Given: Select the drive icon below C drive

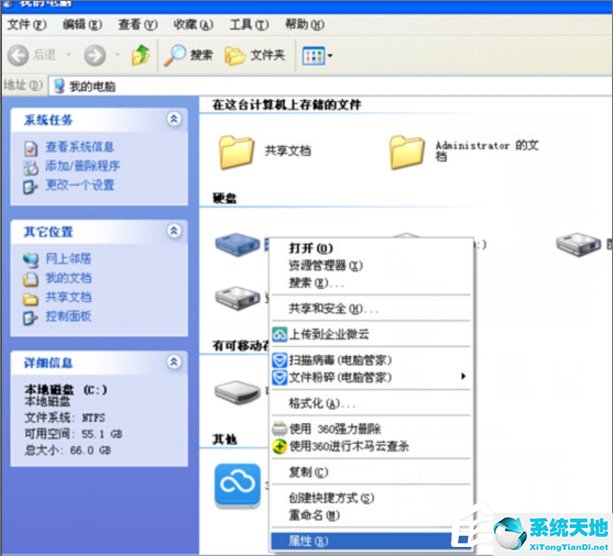Looking at the screenshot, I should tap(237, 298).
